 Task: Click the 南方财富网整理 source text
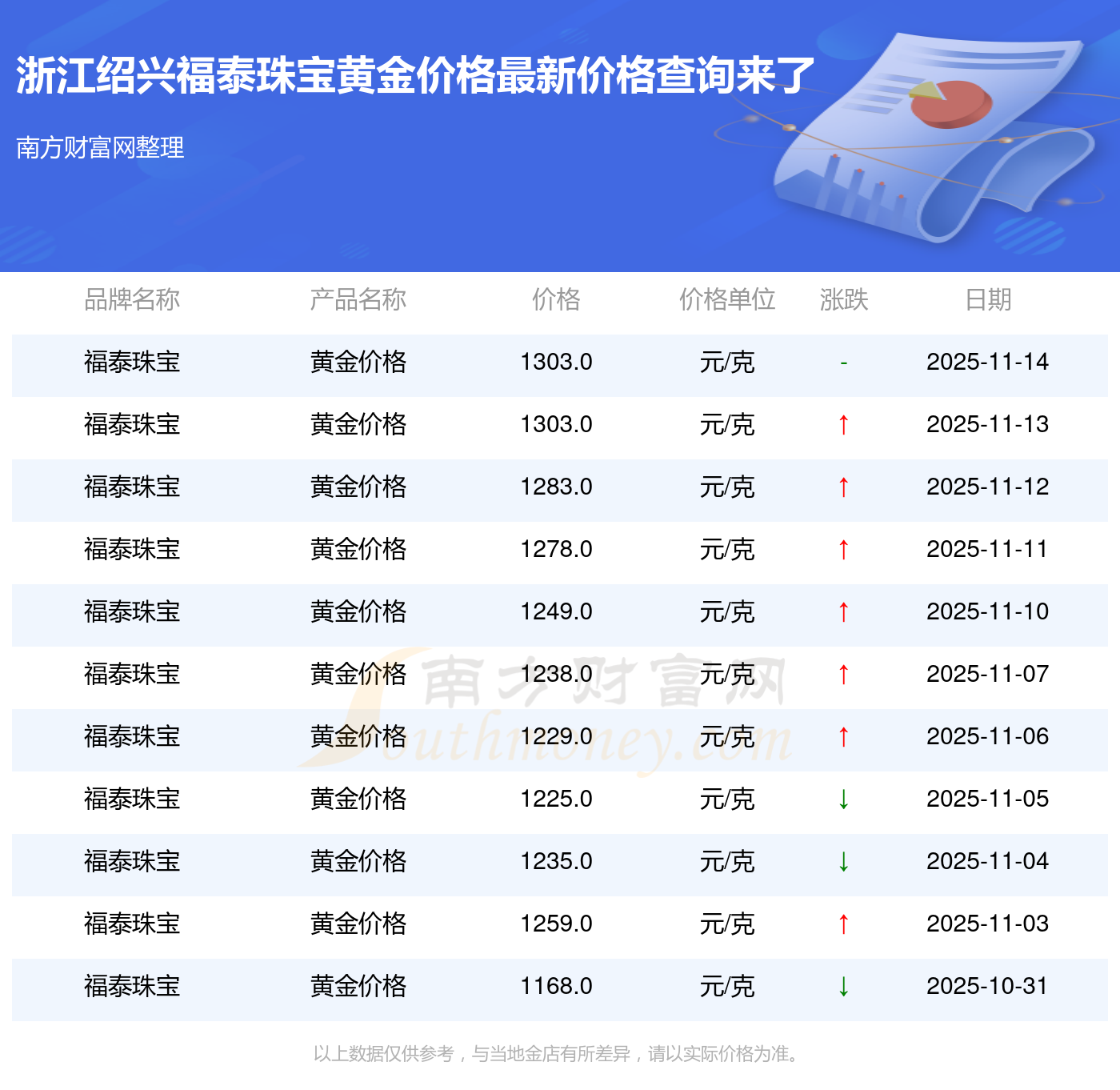click(100, 148)
